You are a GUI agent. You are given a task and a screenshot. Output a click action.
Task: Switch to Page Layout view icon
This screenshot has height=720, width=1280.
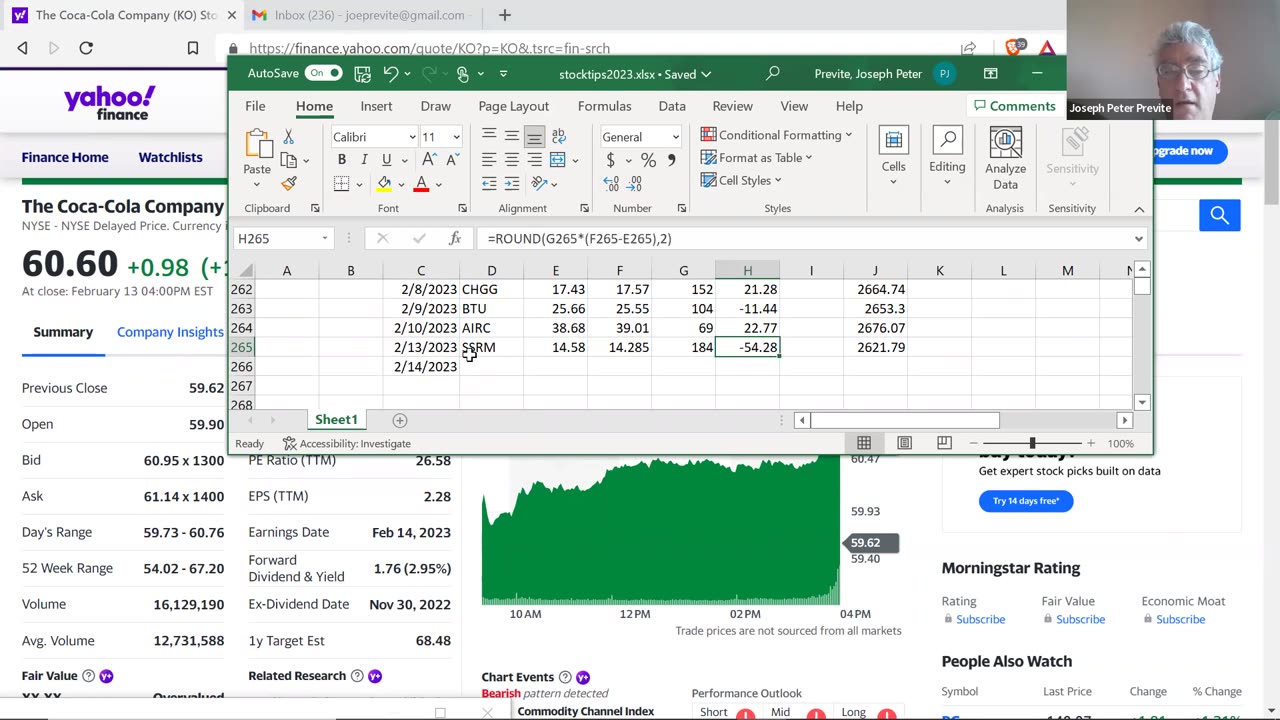point(904,443)
